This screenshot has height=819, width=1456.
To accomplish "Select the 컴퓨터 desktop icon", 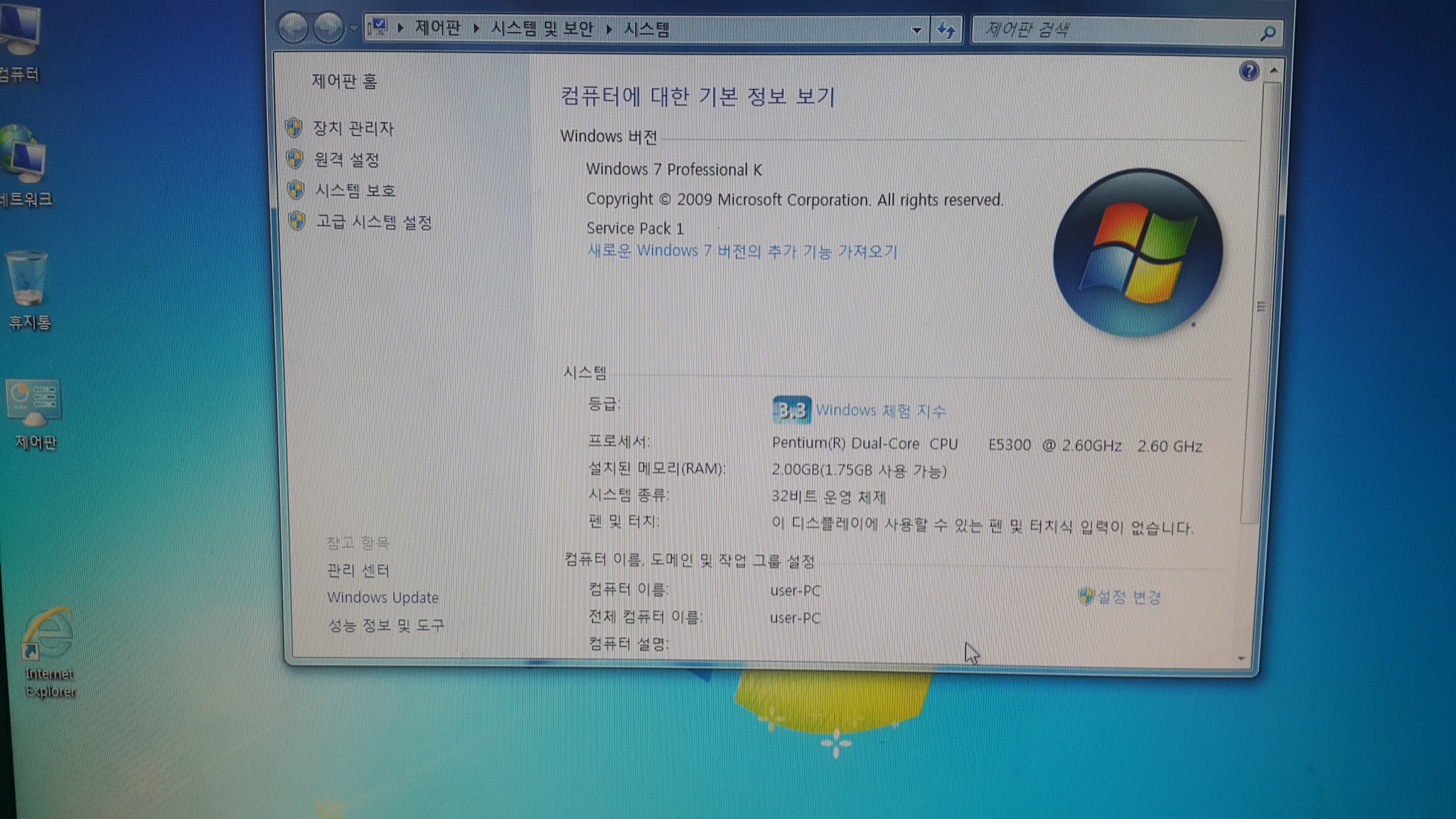I will point(19,43).
